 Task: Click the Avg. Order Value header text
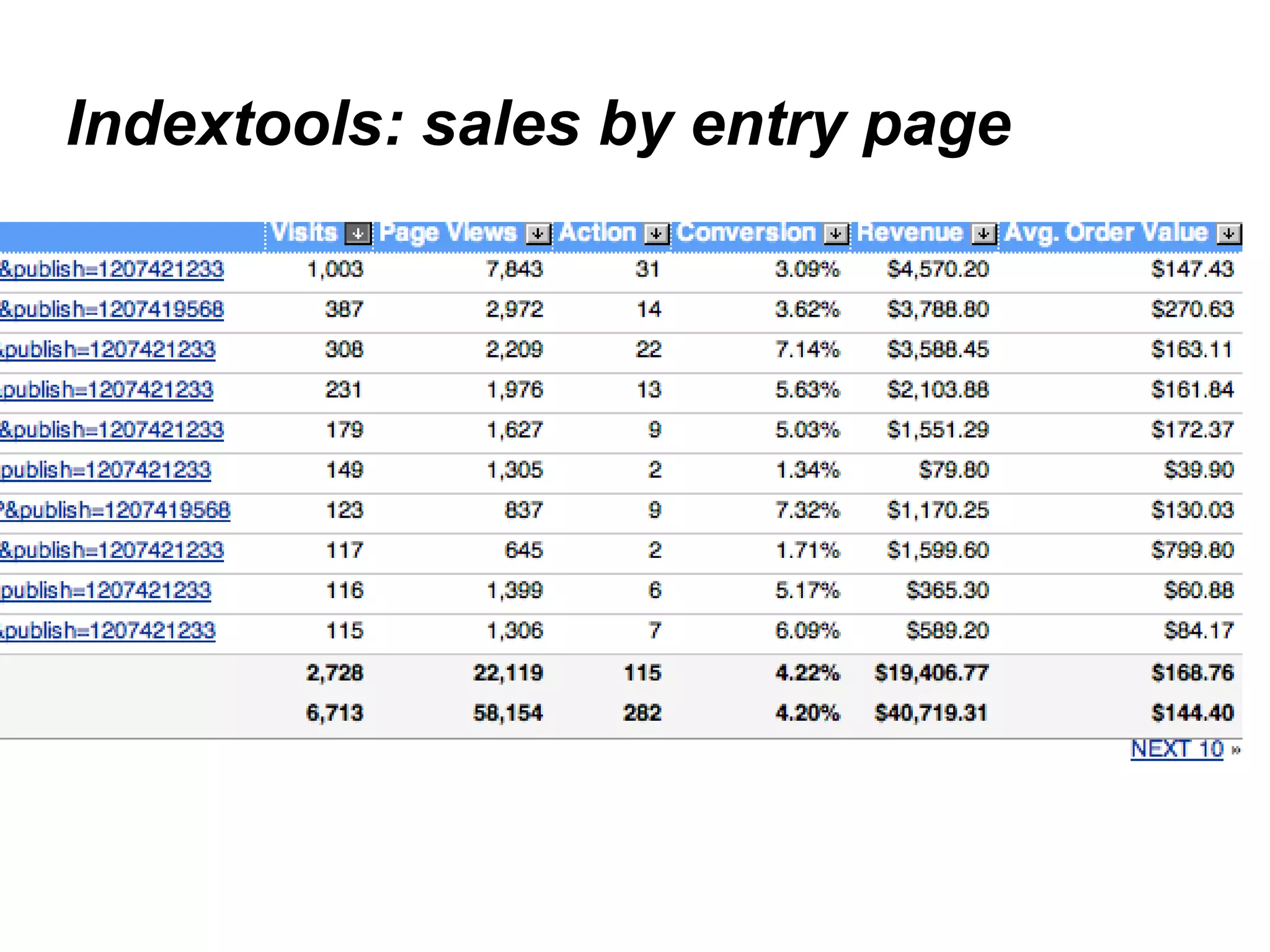1106,233
